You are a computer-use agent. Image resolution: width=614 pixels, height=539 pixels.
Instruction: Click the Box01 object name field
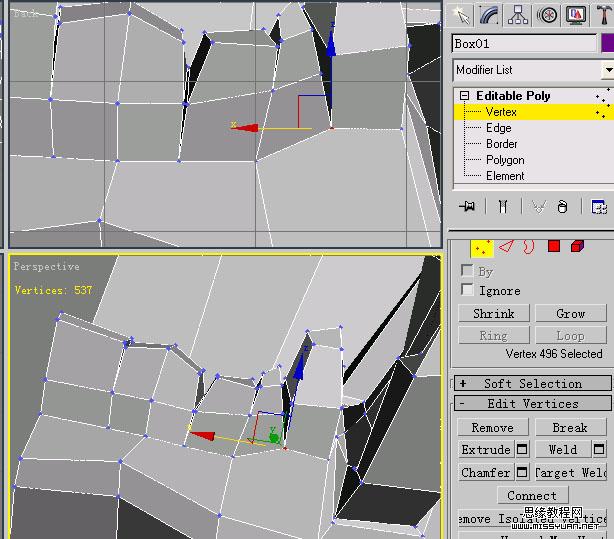524,43
